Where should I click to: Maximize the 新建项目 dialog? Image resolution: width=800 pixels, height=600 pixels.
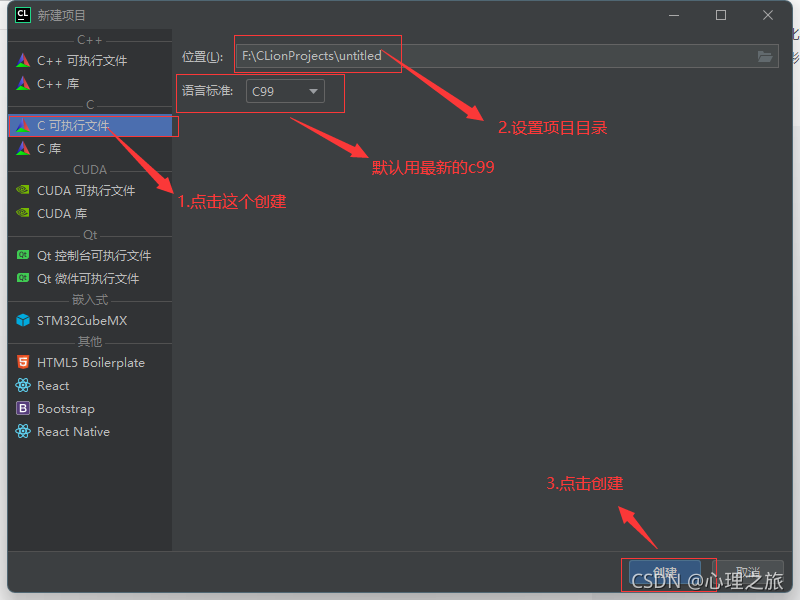[x=721, y=15]
